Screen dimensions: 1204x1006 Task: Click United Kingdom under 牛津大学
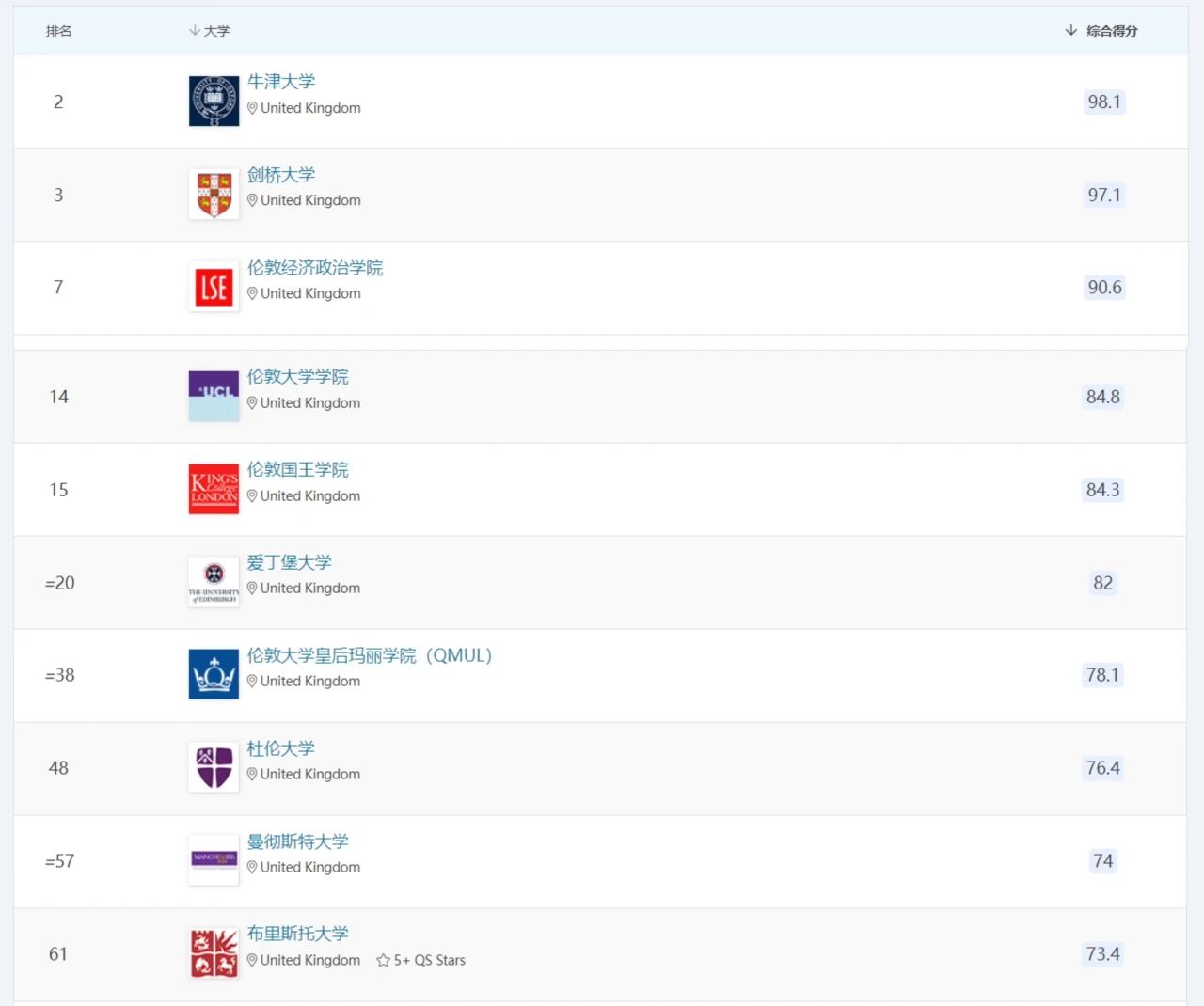[310, 108]
